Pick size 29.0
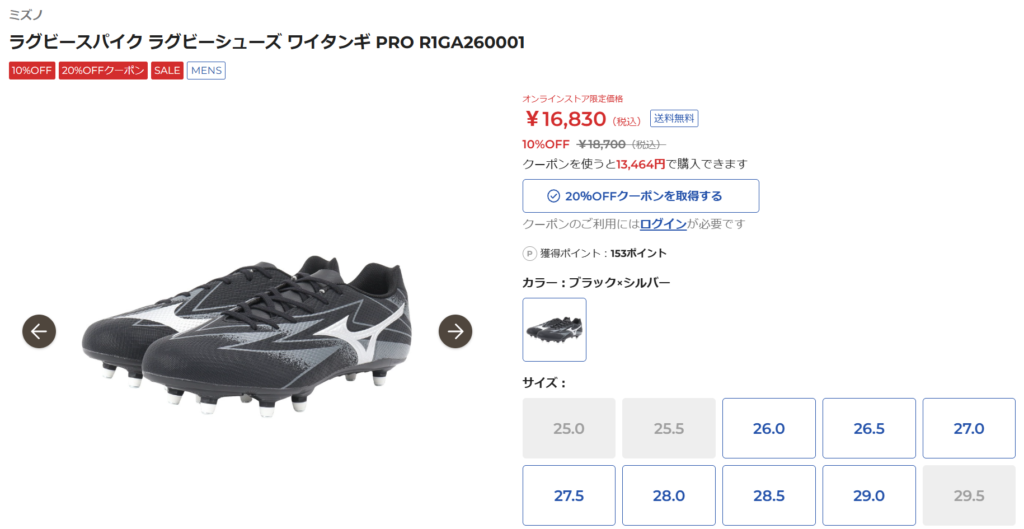The width and height of the screenshot is (1024, 529). click(869, 496)
